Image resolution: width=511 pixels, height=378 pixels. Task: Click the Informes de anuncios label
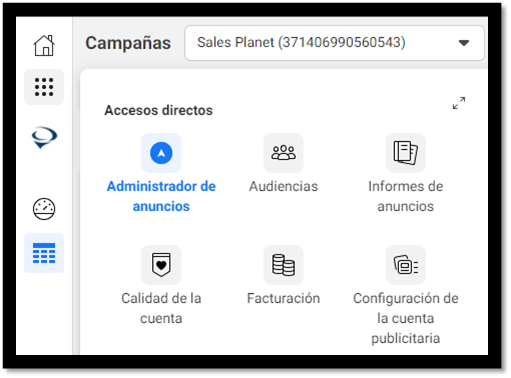click(x=406, y=196)
